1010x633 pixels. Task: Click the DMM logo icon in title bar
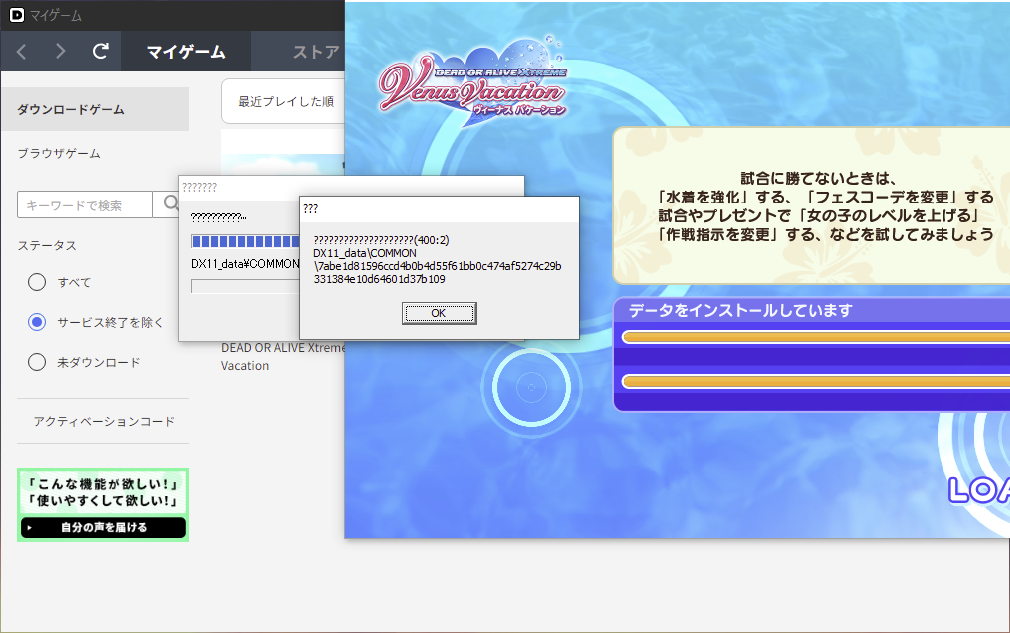(x=17, y=15)
